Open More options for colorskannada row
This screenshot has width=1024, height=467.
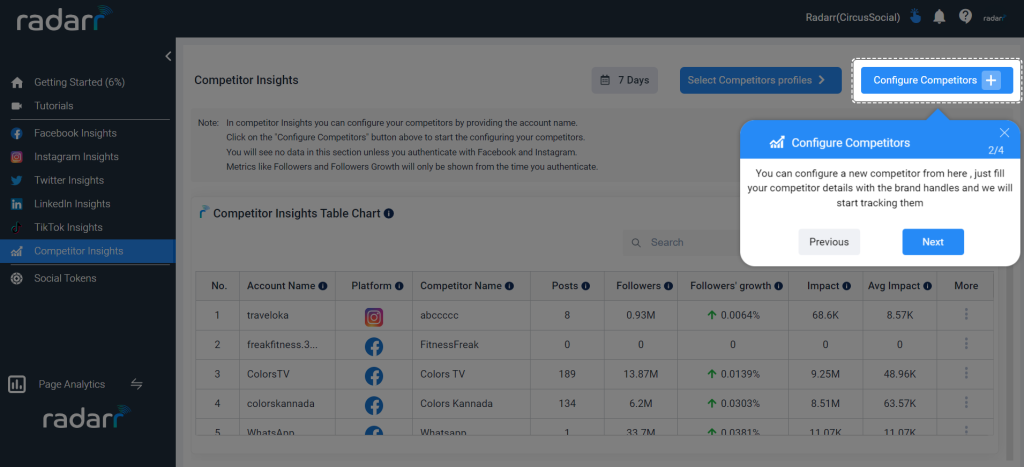pyautogui.click(x=966, y=402)
